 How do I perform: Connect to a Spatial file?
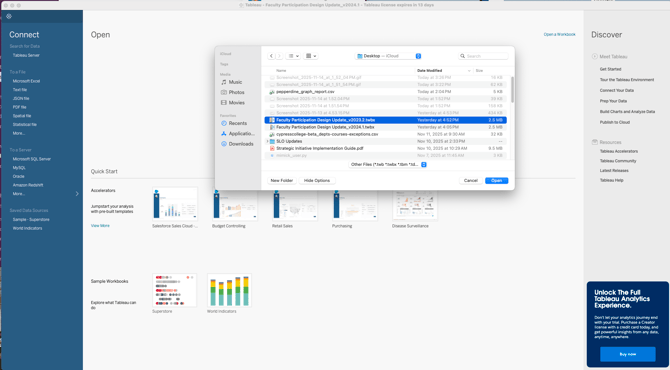[22, 116]
